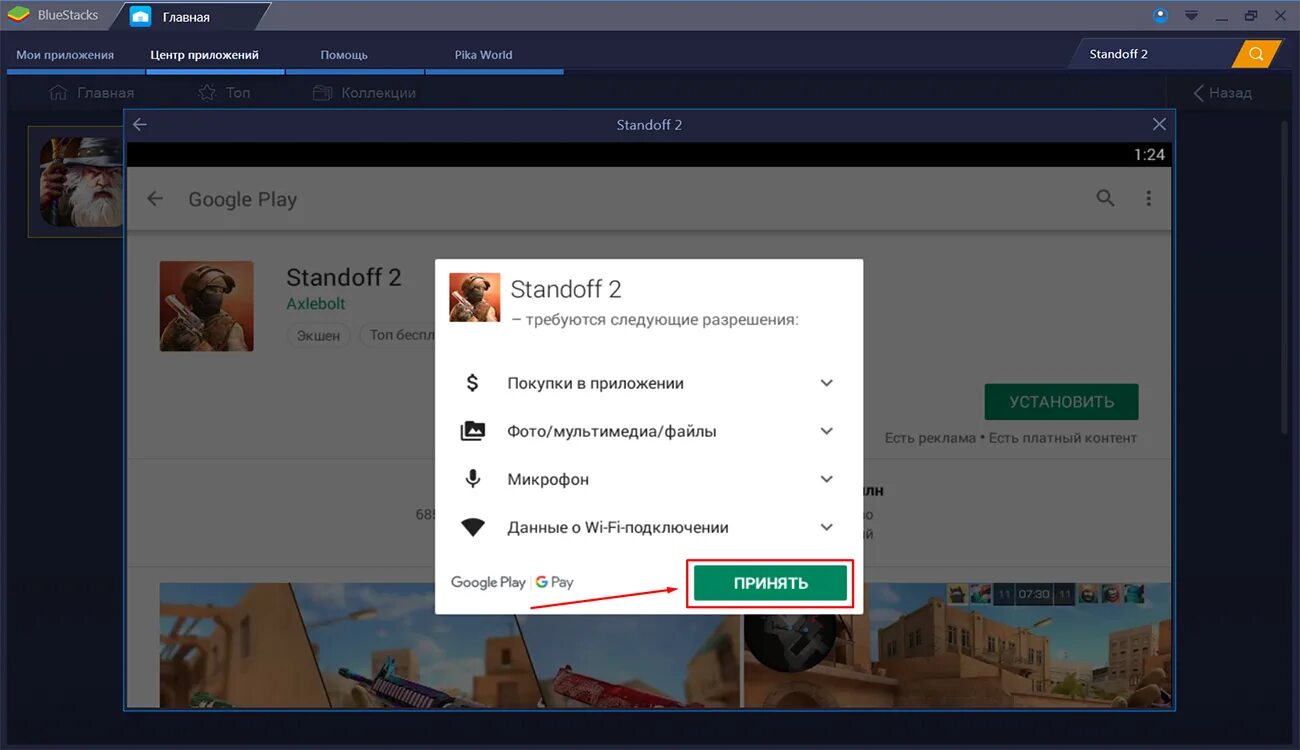Open Google Play three-dot overflow menu
Screen dimensions: 1300x750
[x=1149, y=199]
